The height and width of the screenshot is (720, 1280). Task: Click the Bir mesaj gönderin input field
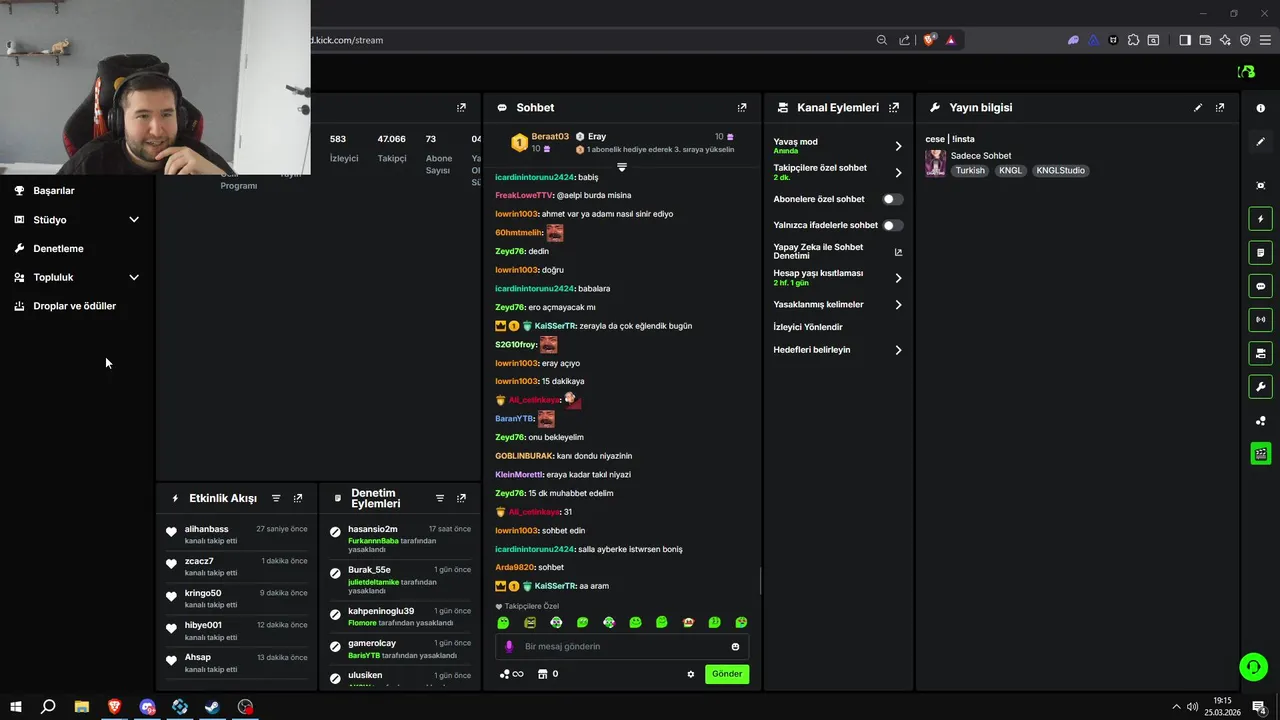click(x=622, y=647)
